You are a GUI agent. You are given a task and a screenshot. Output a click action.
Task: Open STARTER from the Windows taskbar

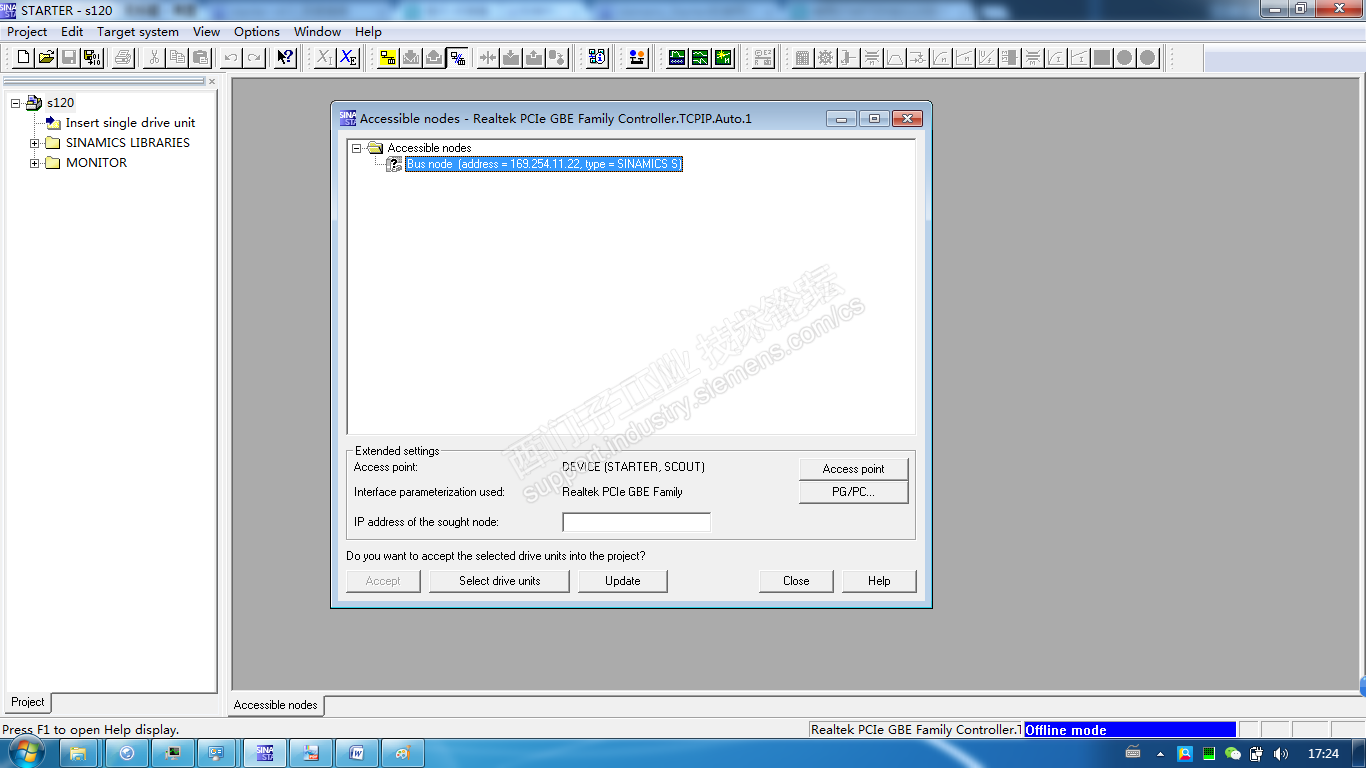click(x=265, y=753)
